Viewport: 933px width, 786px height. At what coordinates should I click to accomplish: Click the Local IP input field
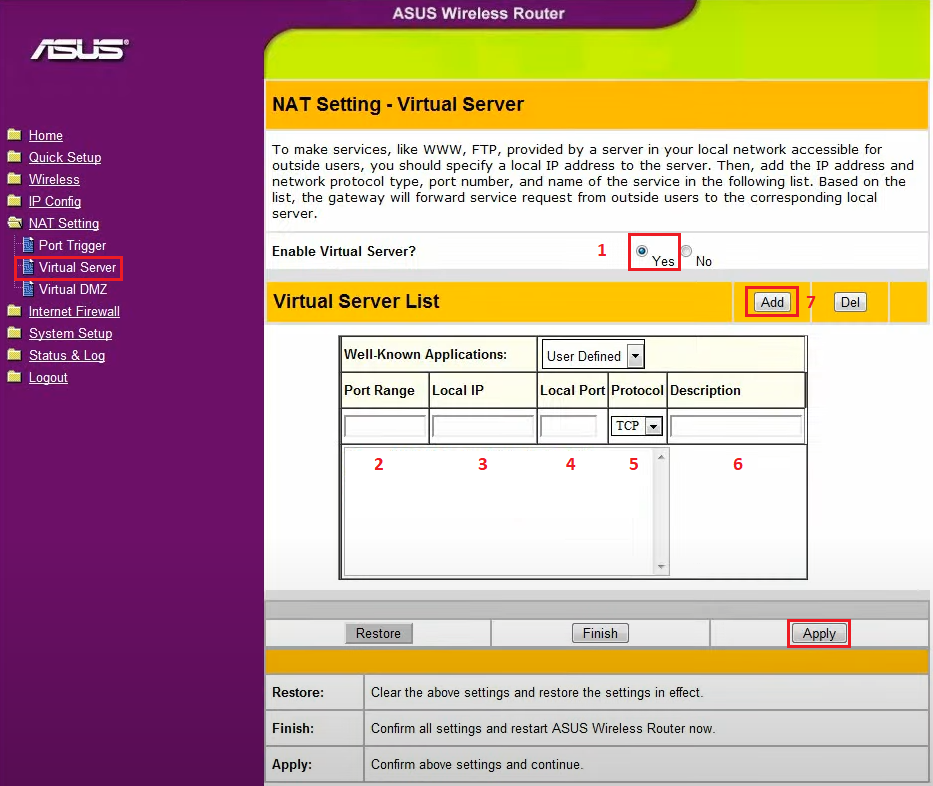[x=483, y=427]
